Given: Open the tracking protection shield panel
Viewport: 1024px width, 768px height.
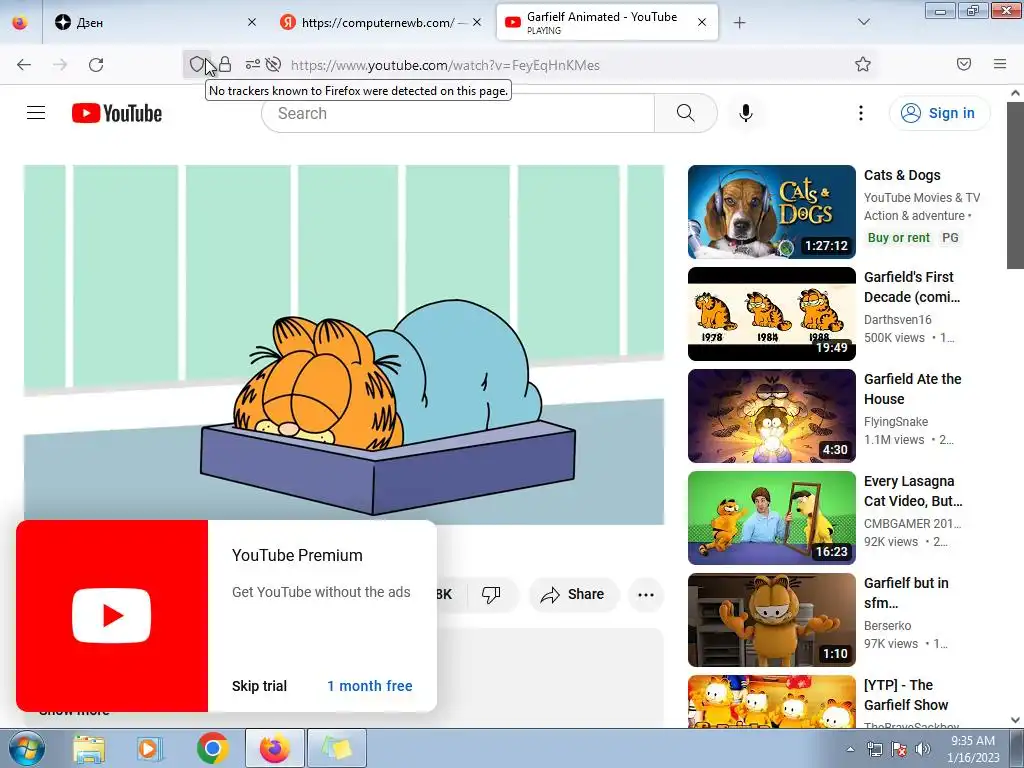Looking at the screenshot, I should [197, 64].
